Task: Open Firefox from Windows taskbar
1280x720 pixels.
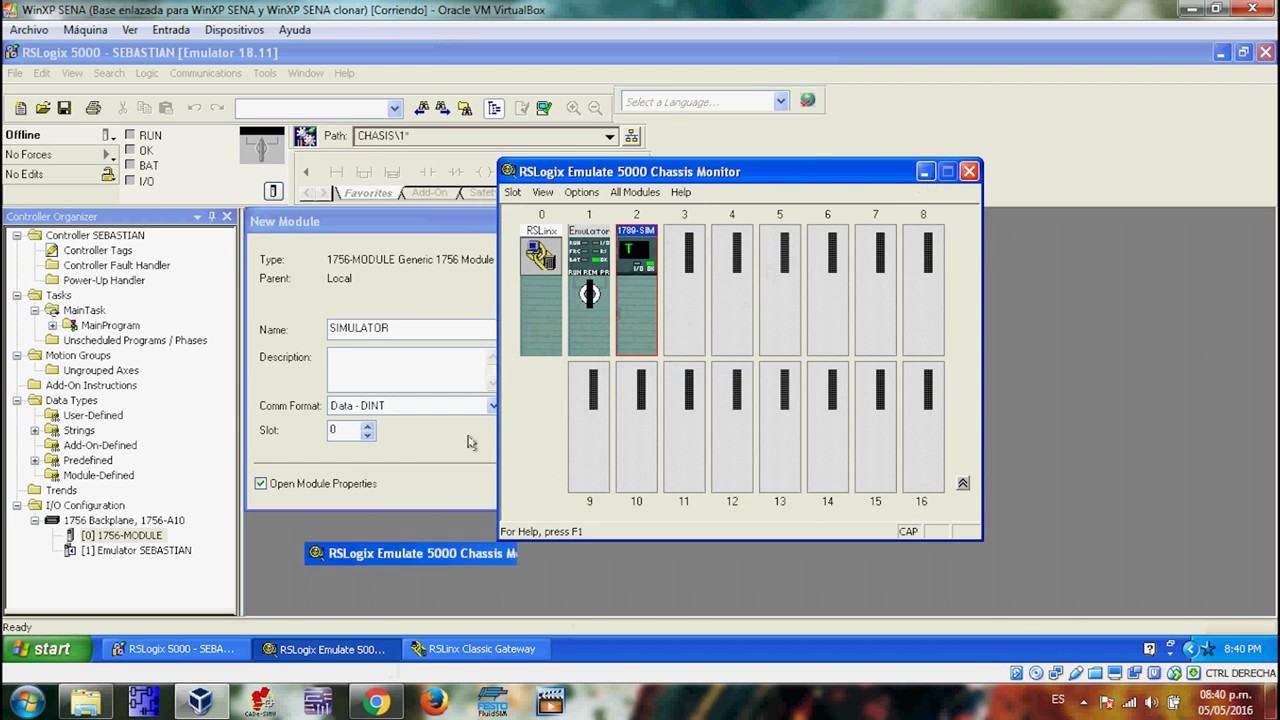Action: click(434, 702)
